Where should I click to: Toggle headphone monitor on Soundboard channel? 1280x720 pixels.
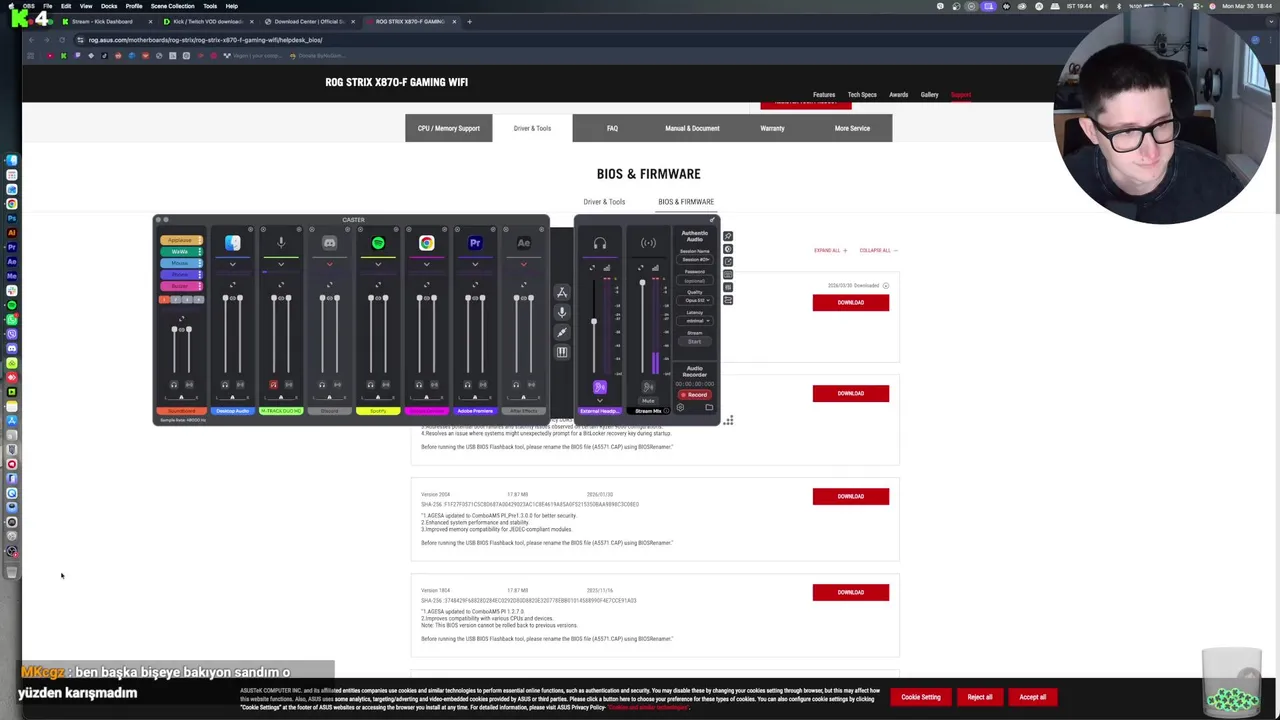tap(174, 384)
